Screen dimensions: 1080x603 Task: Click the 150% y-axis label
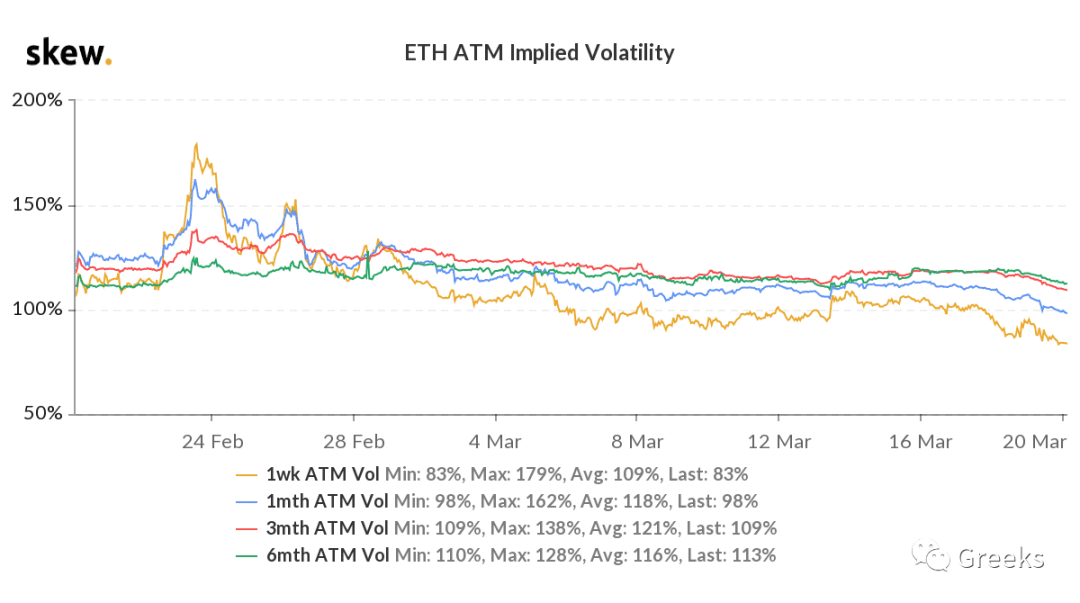point(37,205)
